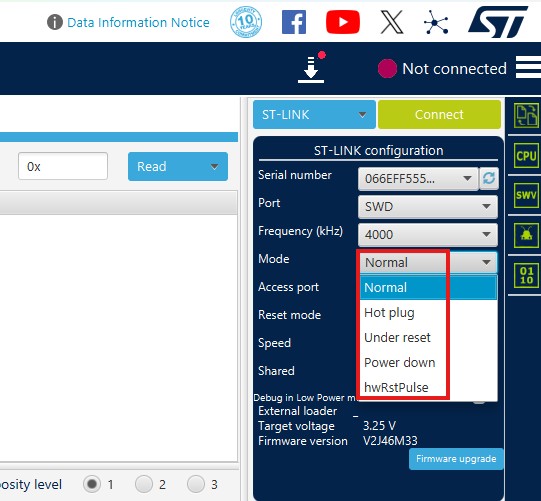Click the Not connected status indicator
This screenshot has width=541, height=501.
pos(442,68)
